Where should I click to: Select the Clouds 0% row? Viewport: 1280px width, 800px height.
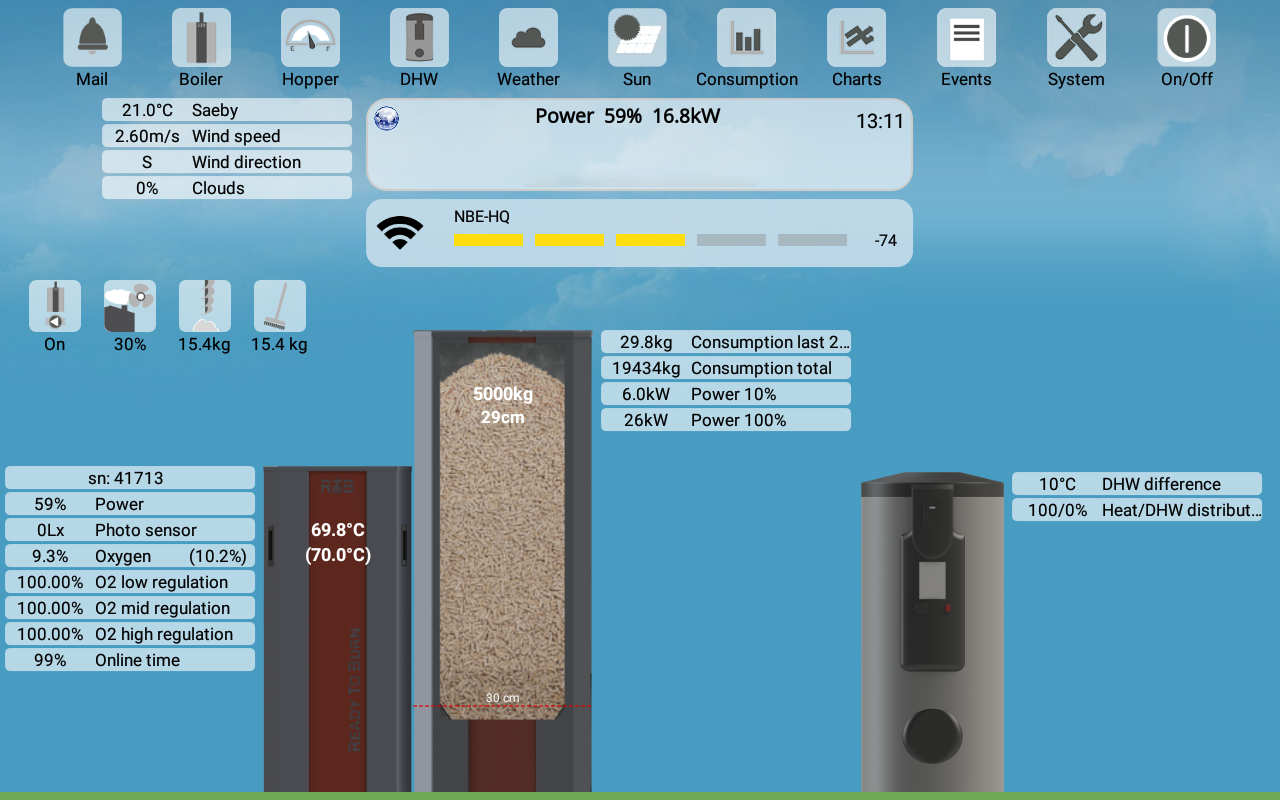227,188
